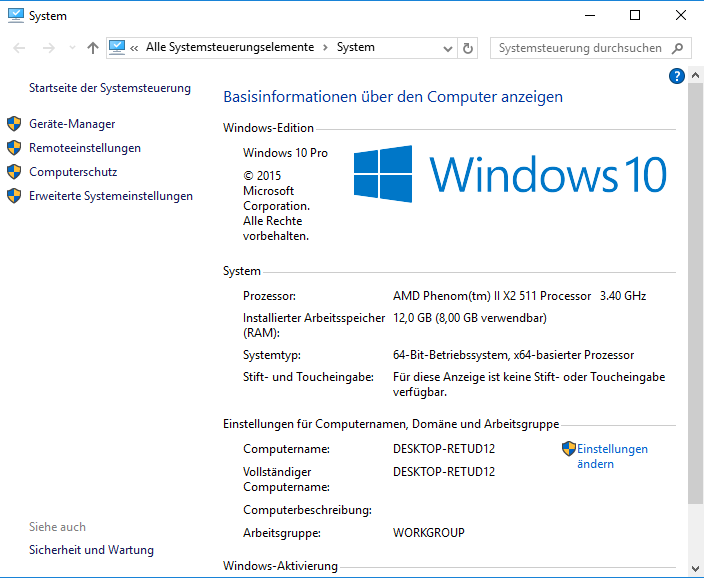Viewport: 704px width, 578px height.
Task: Open Erweiterte Systemeinstellungen
Action: [x=110, y=196]
